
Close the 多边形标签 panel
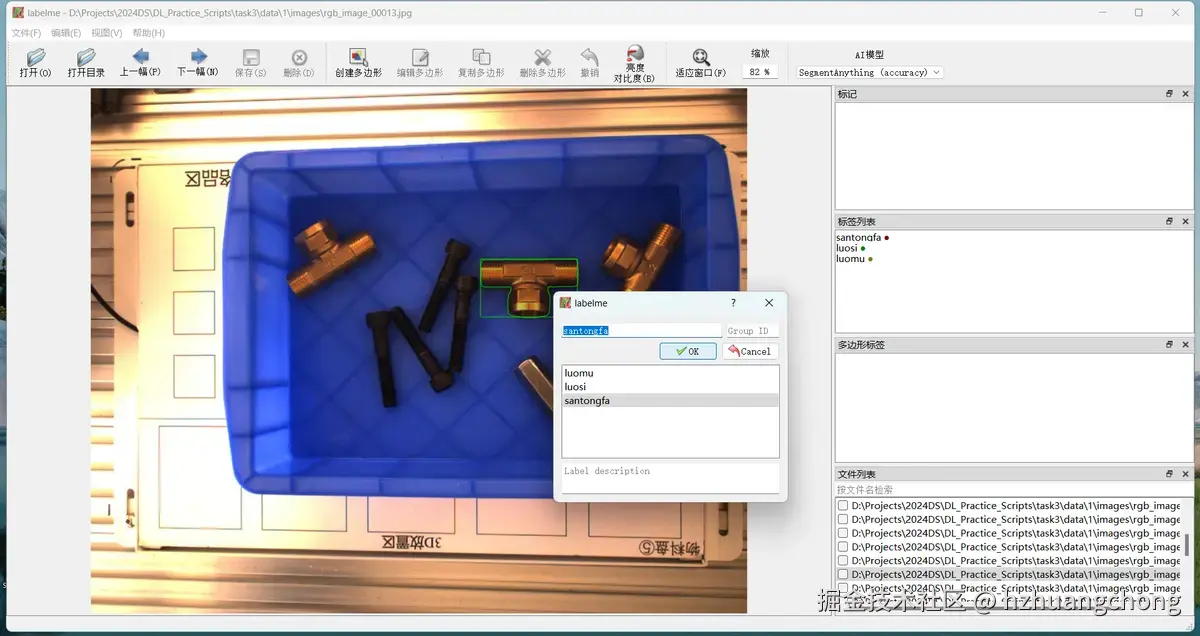click(x=1186, y=344)
